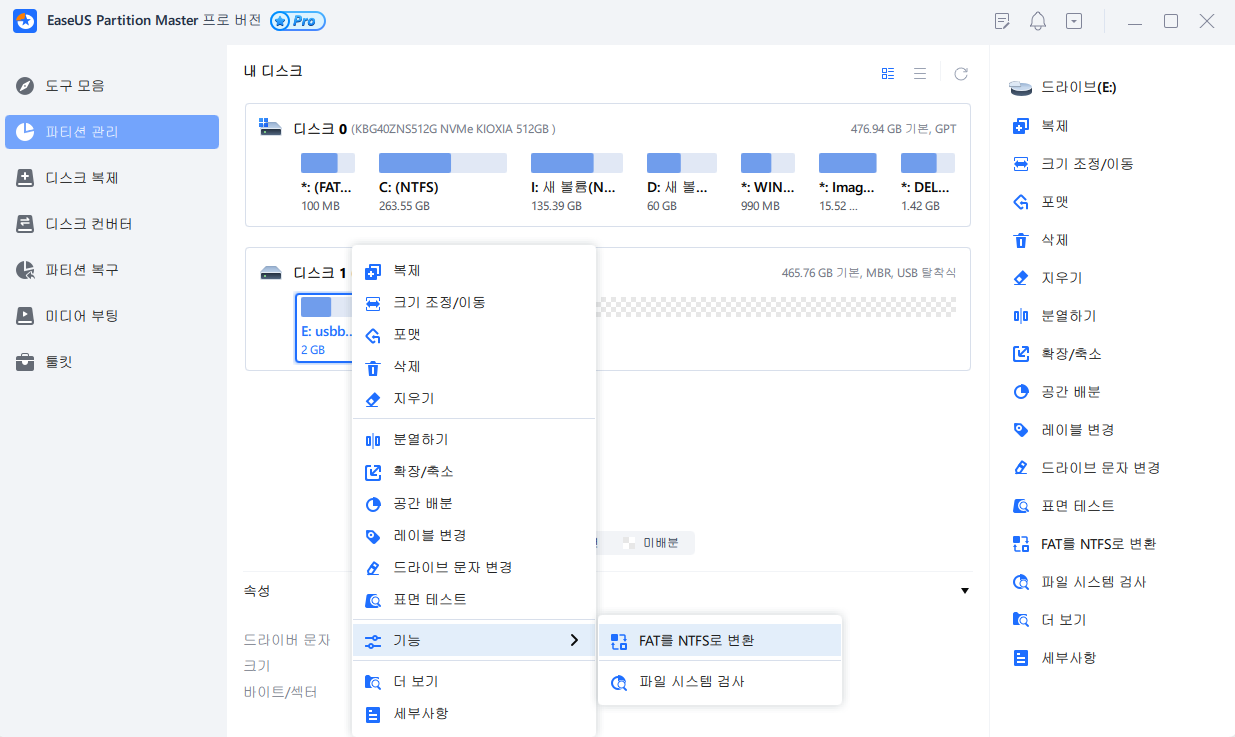Open 파티션 복구 from the sidebar

pyautogui.click(x=111, y=270)
